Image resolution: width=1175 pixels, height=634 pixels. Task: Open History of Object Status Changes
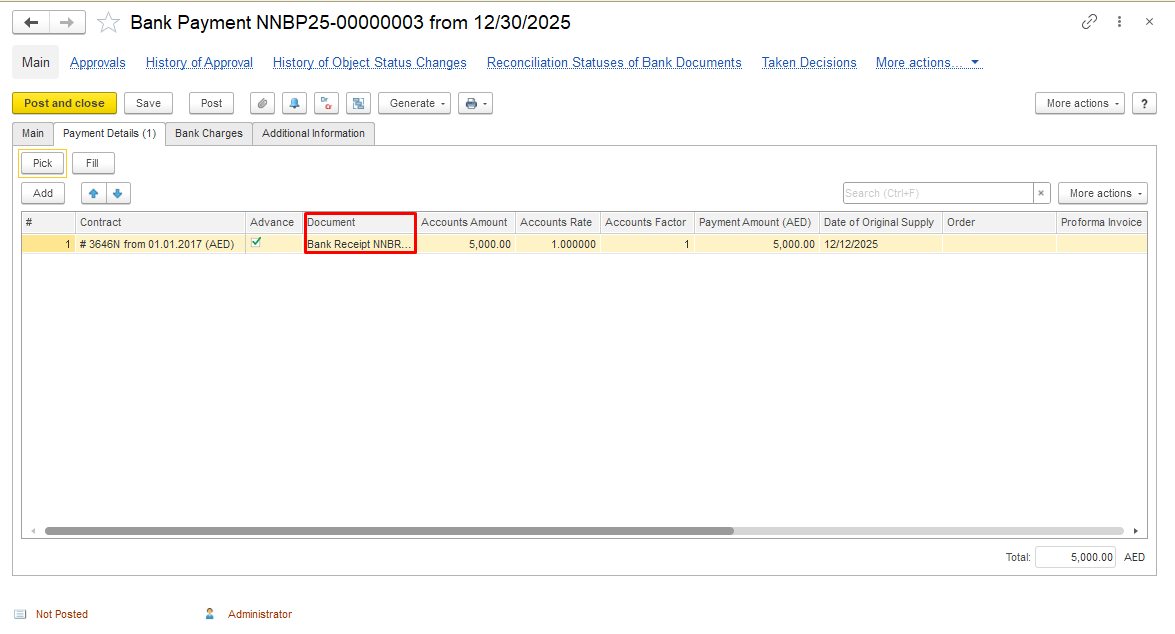click(x=369, y=63)
